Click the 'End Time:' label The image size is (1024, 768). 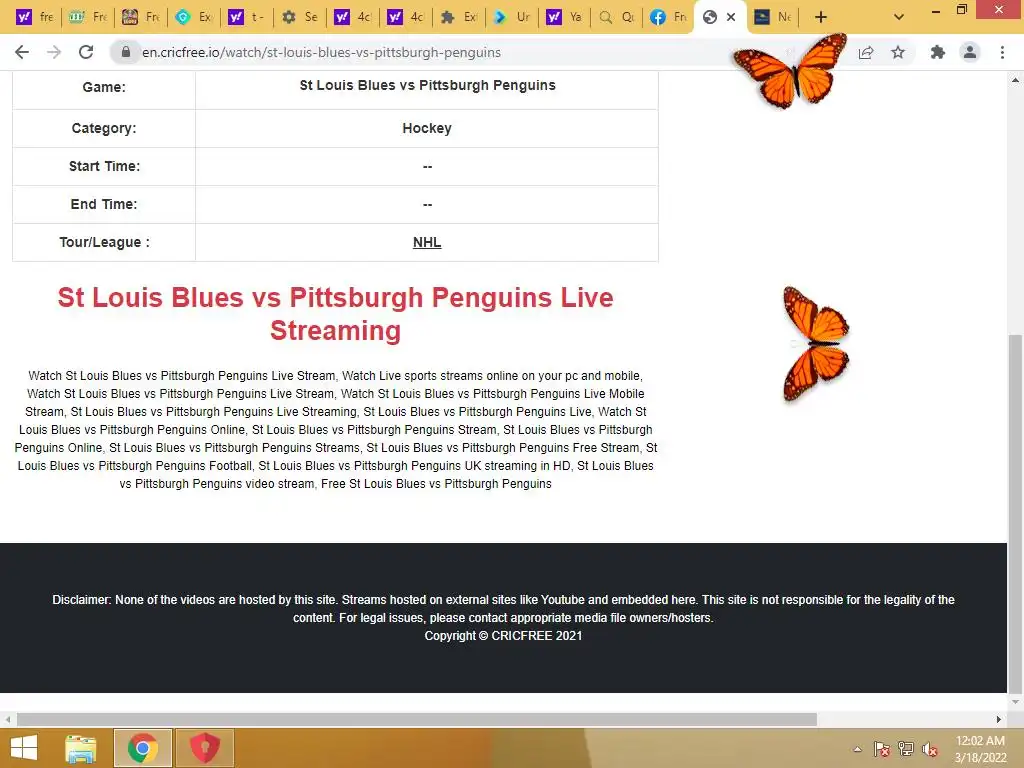(x=104, y=204)
